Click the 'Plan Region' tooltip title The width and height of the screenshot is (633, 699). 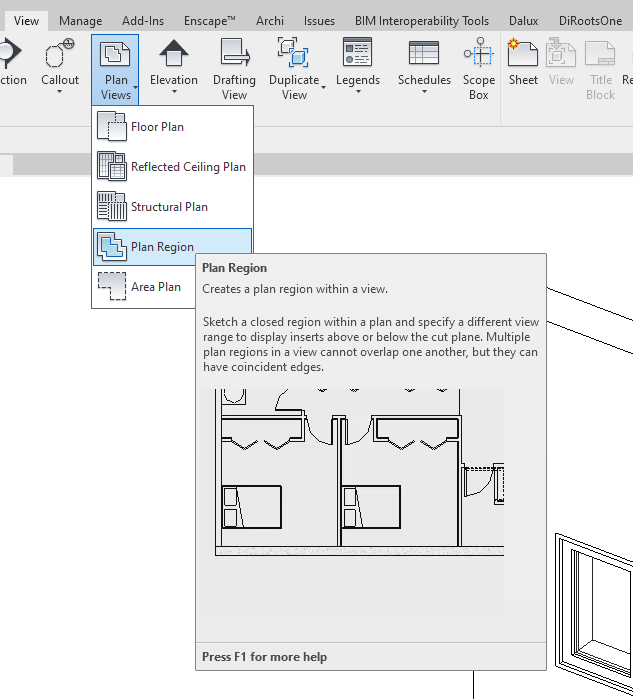pos(234,268)
